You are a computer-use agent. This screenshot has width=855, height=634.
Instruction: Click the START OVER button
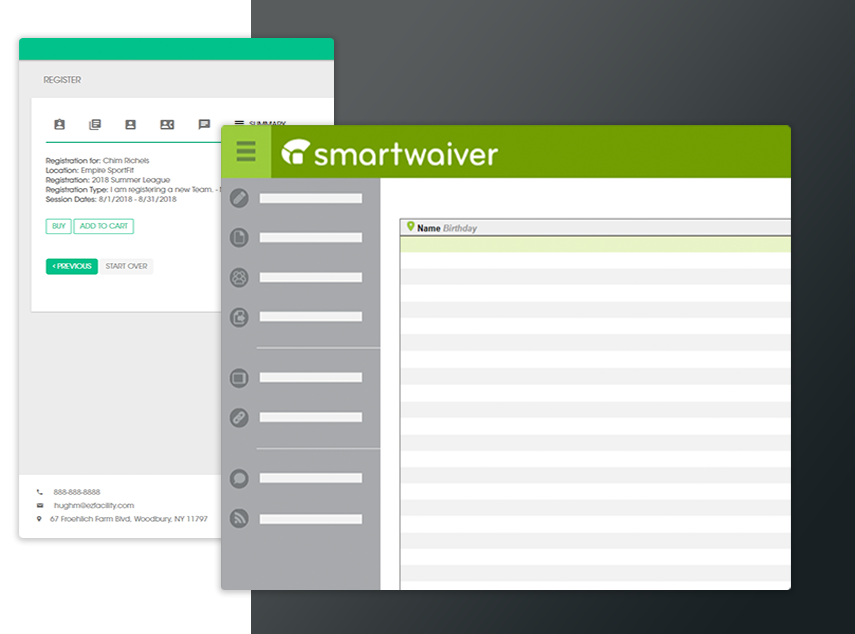pyautogui.click(x=127, y=266)
